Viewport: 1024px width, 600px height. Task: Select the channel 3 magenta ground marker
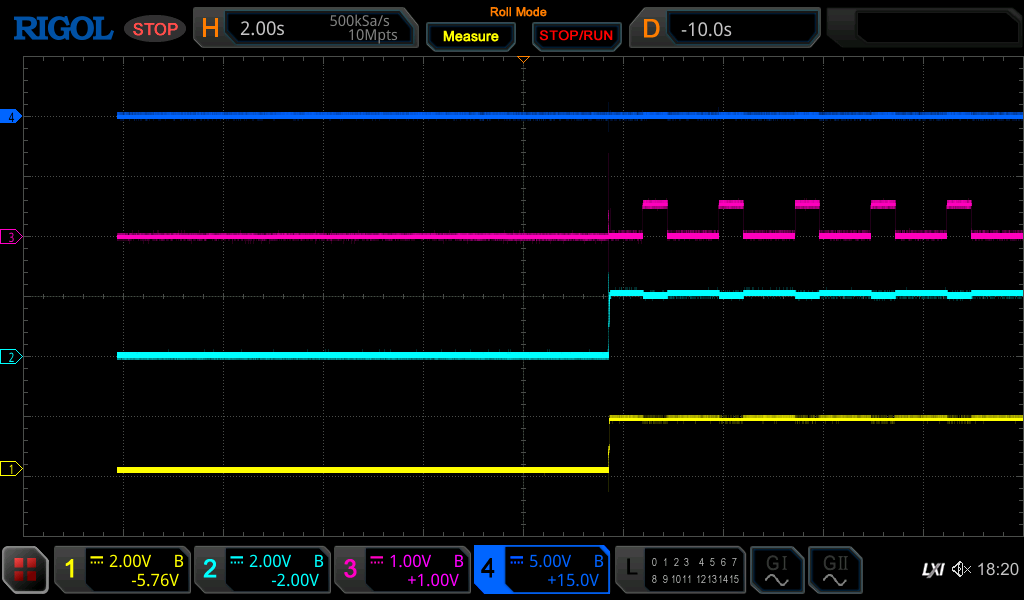point(11,237)
